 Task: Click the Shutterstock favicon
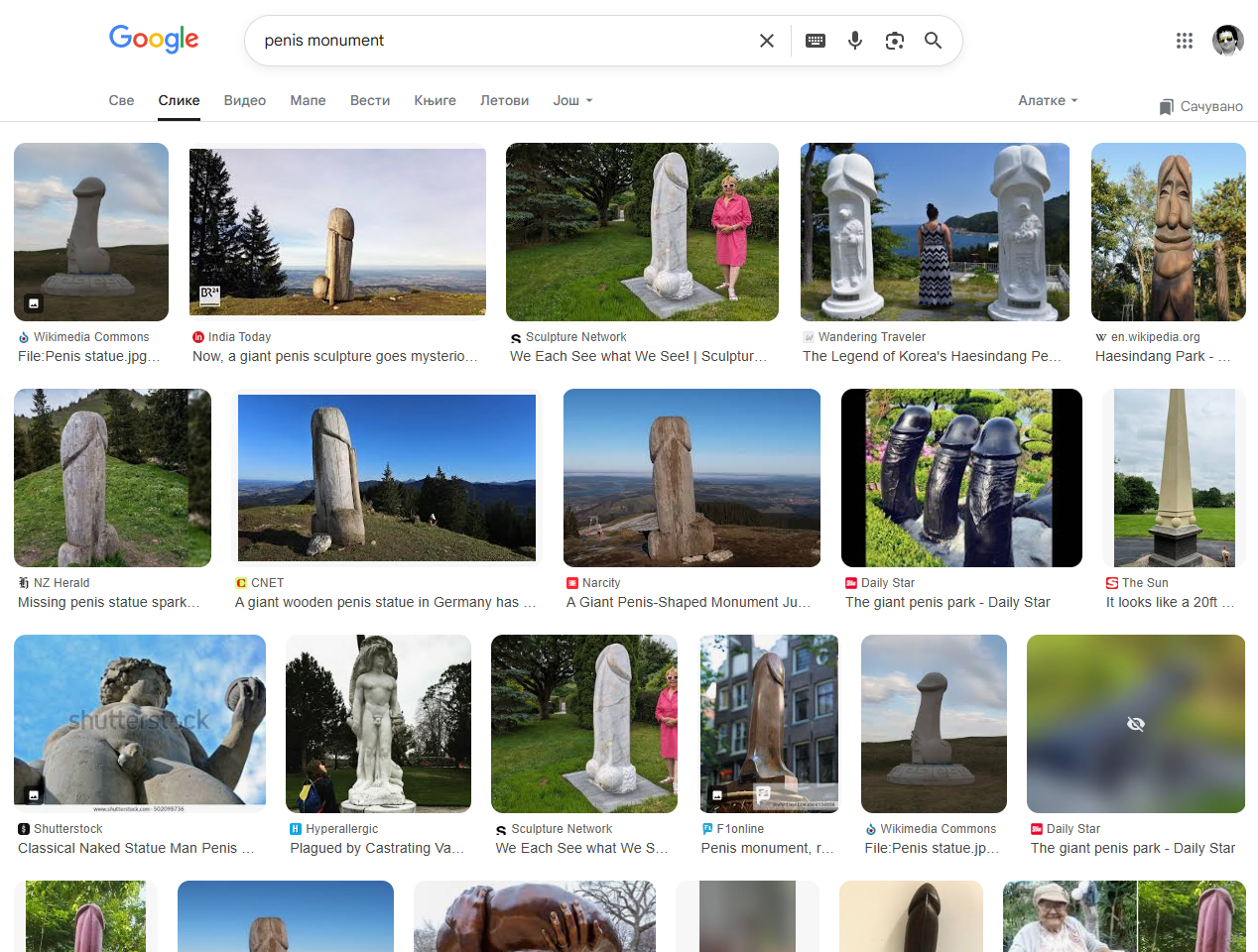24,829
